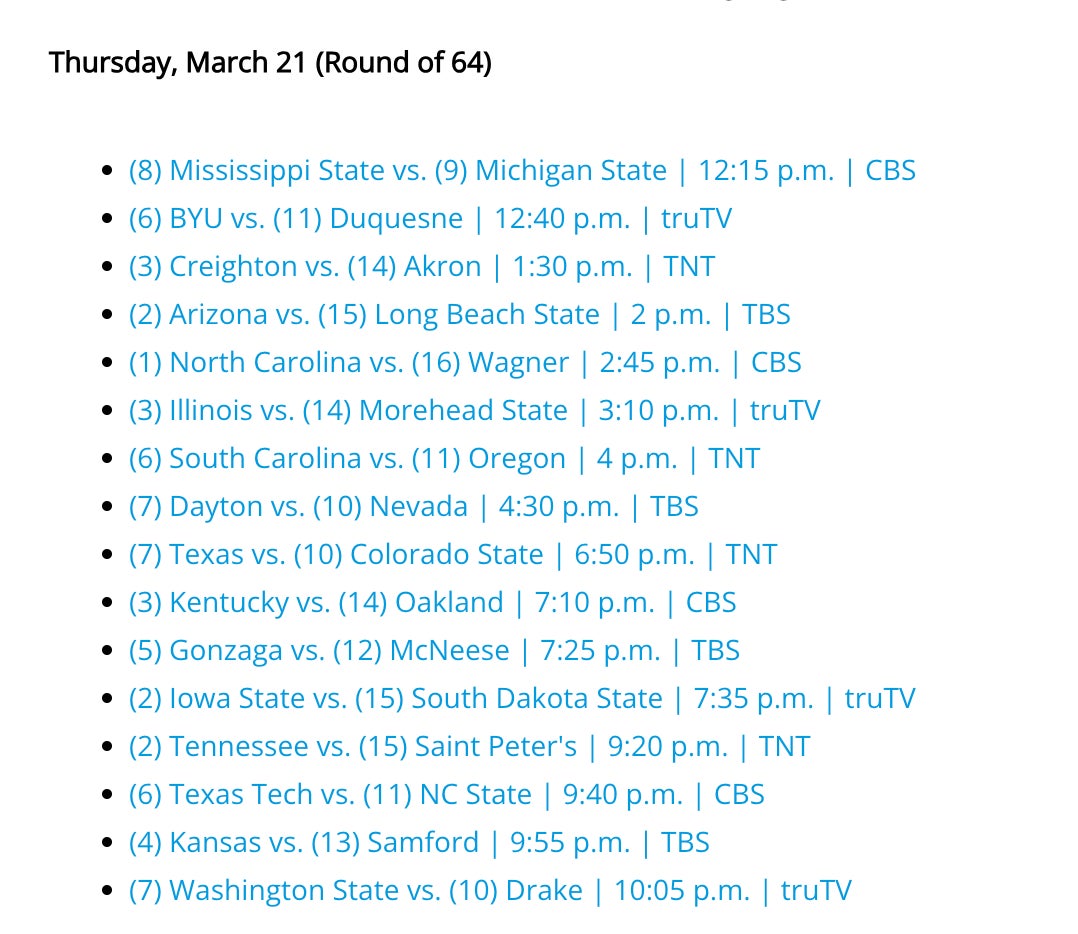Viewport: 1078px width, 934px height.
Task: Open Tennessee vs. Saint Peter's game
Action: (x=469, y=747)
